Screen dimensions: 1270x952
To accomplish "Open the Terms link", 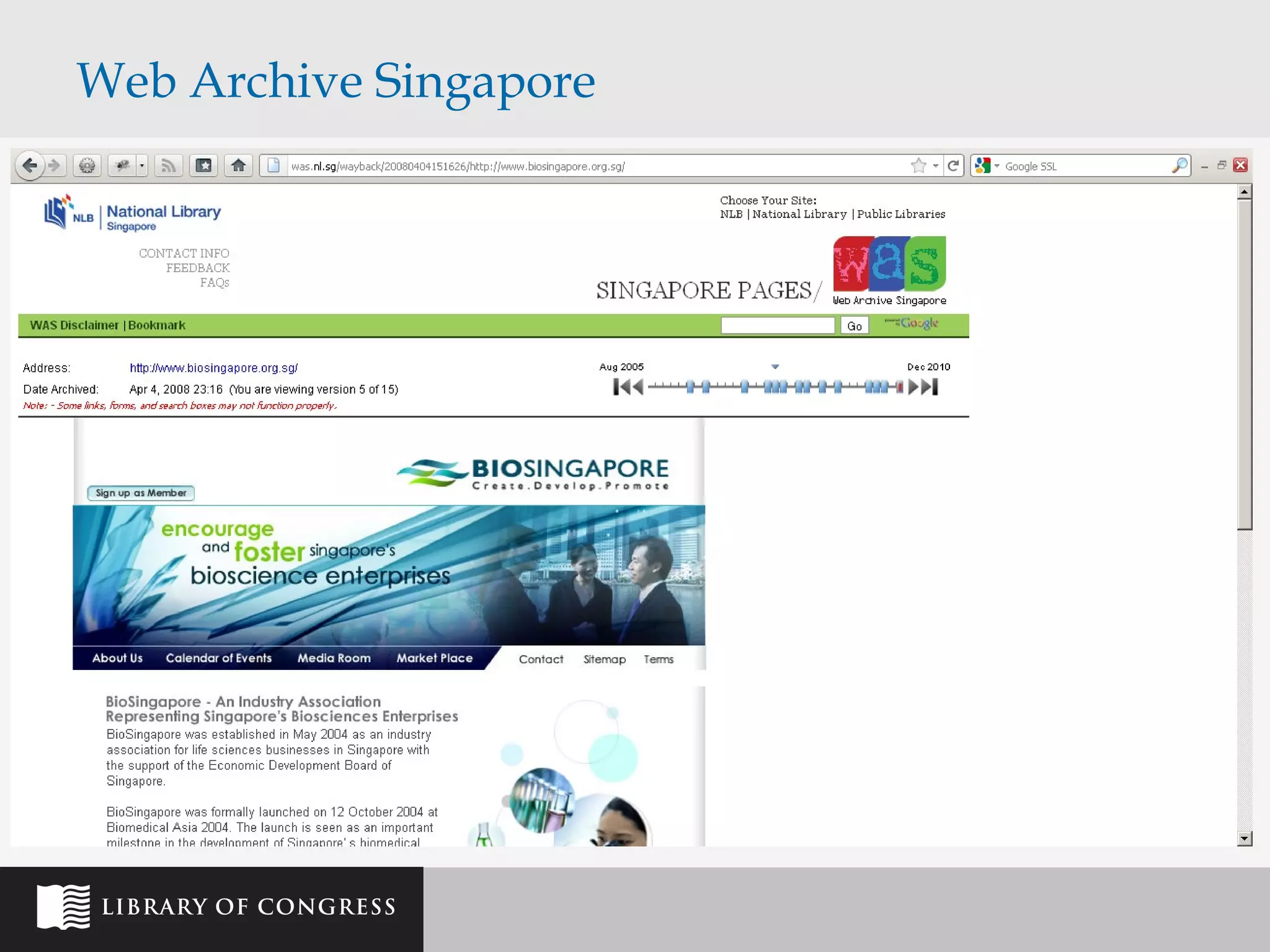I will click(658, 659).
